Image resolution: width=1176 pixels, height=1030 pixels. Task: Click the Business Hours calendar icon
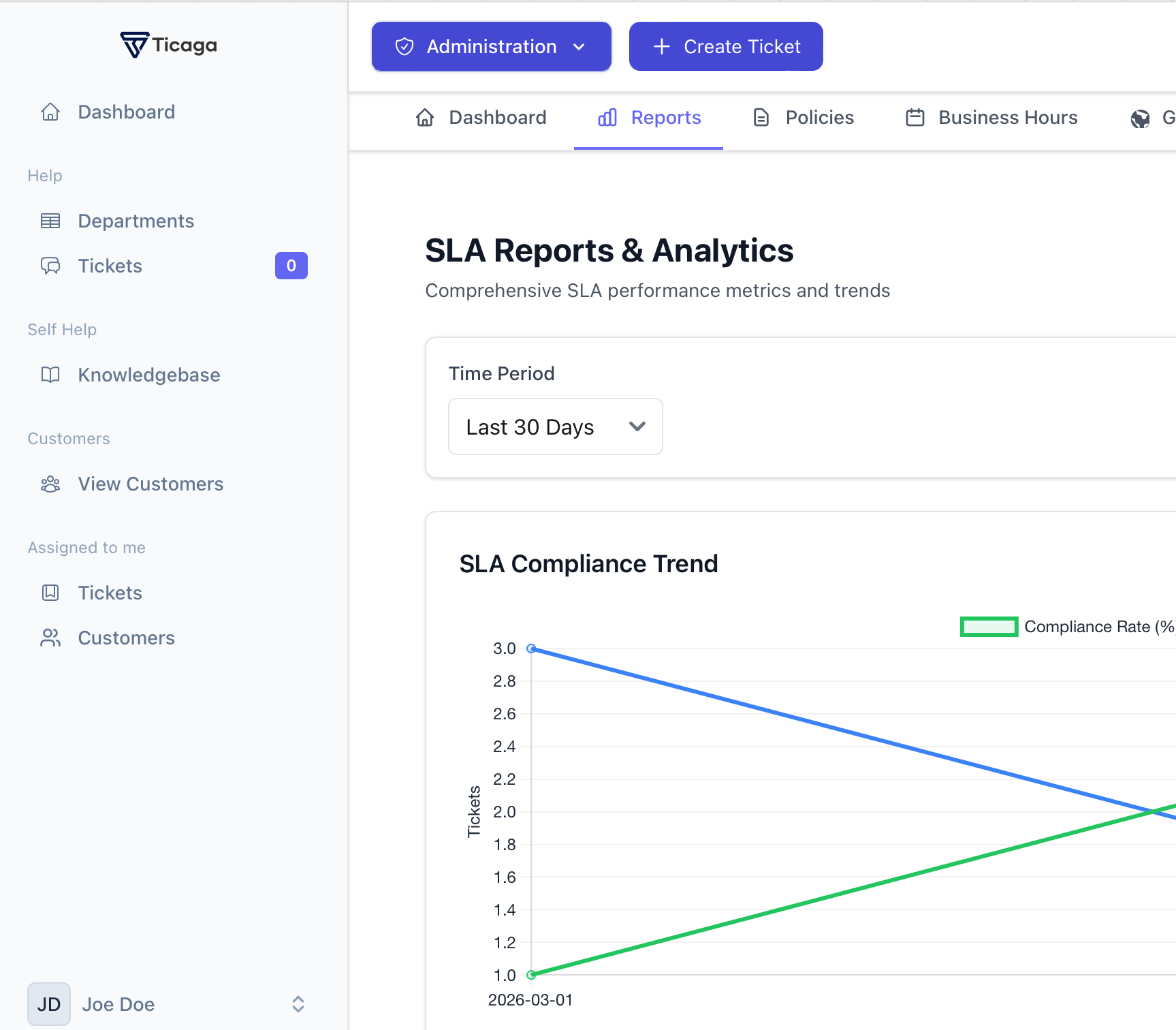pos(915,117)
